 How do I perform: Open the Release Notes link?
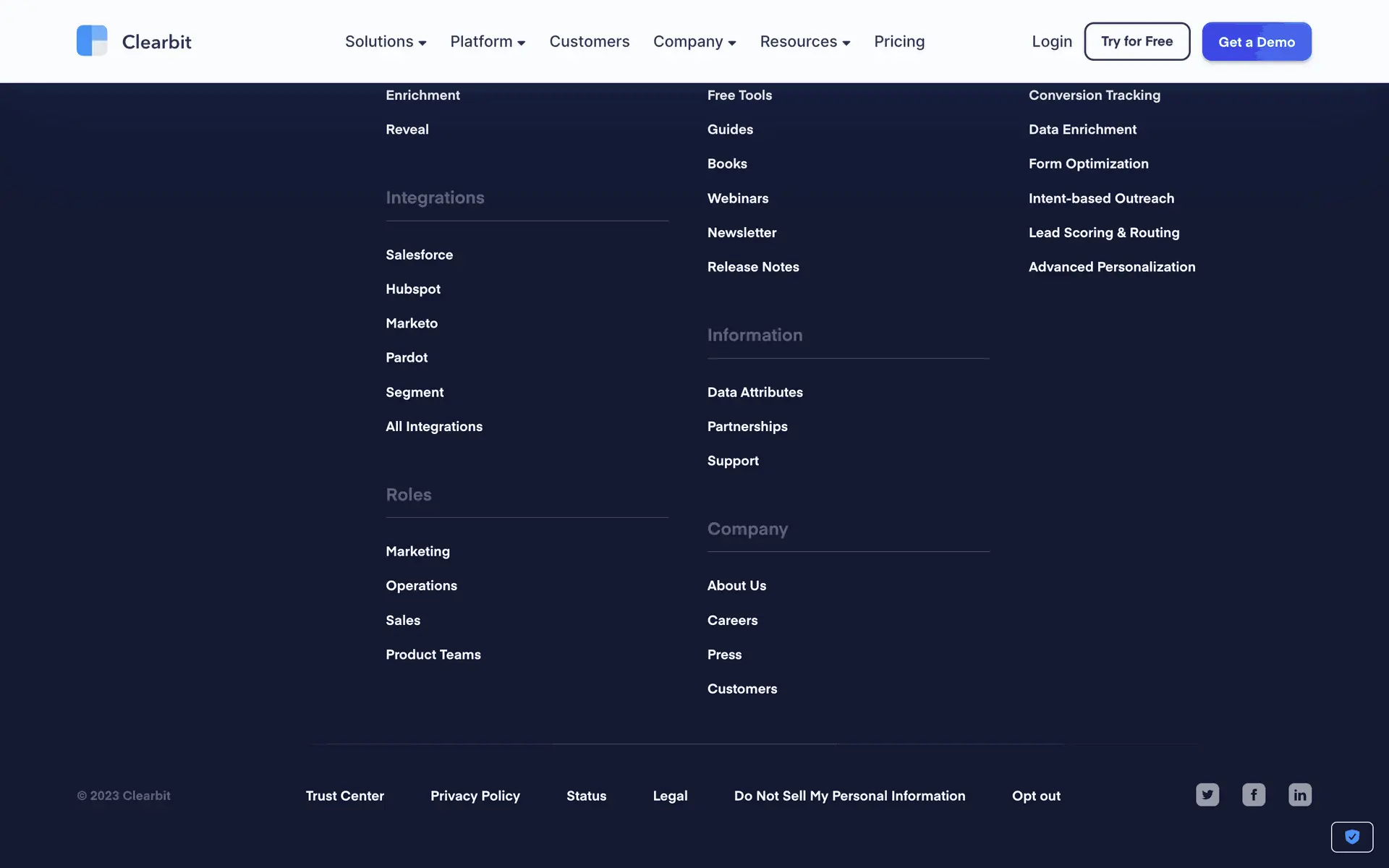pos(752,267)
